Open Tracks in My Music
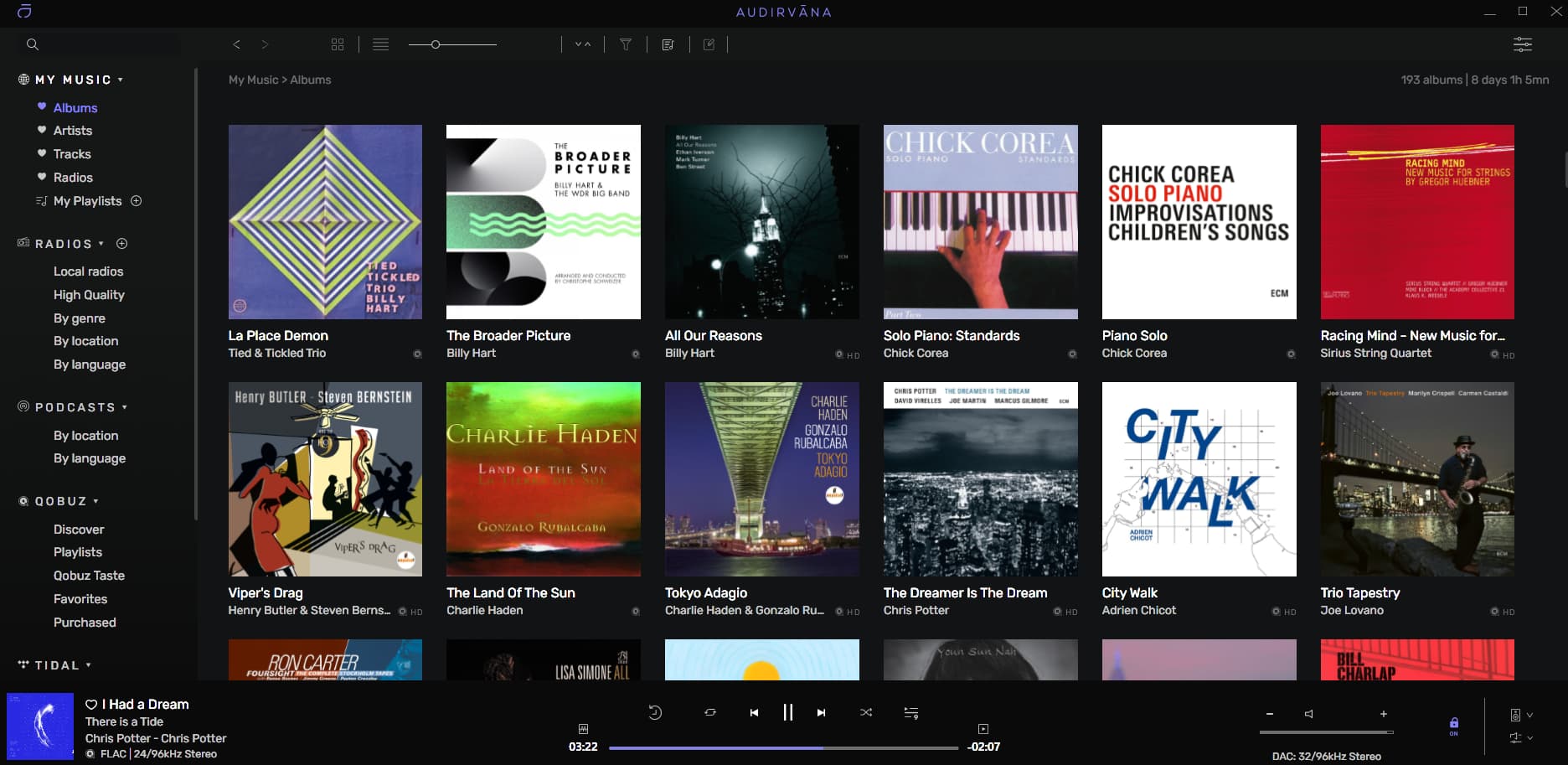 pos(72,154)
